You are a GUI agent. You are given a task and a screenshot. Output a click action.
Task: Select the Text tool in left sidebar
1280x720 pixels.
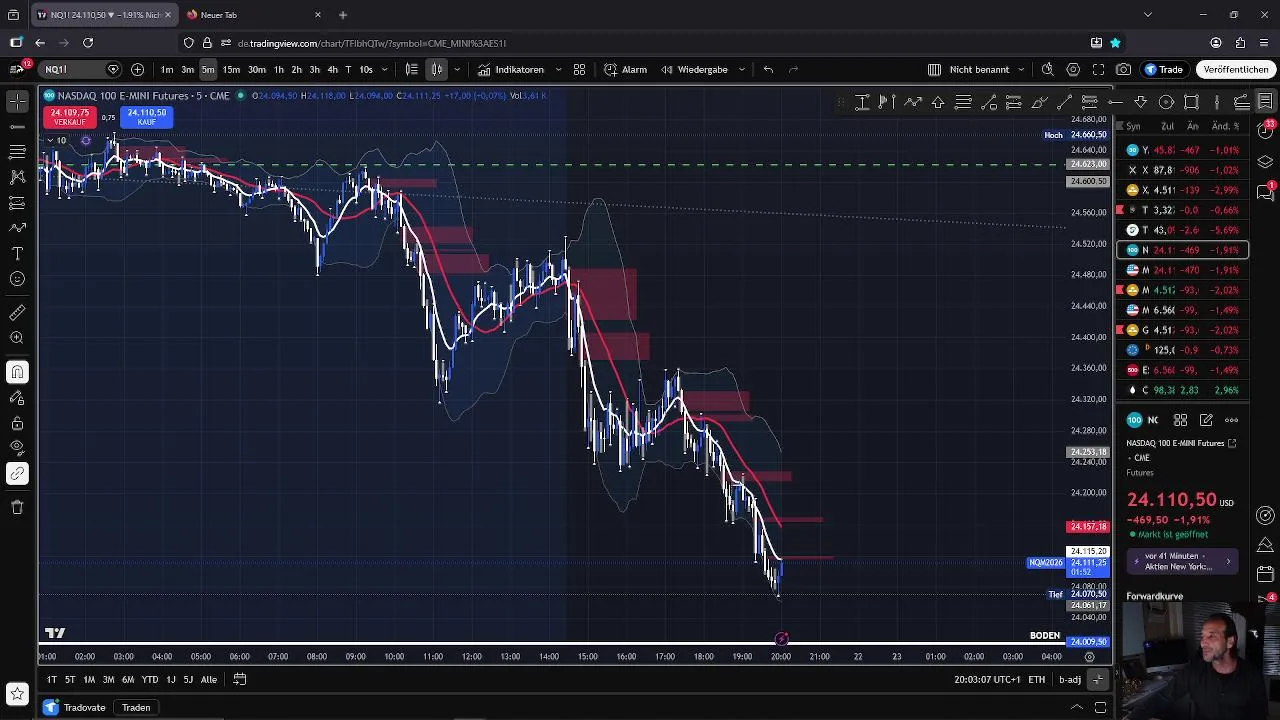17,253
